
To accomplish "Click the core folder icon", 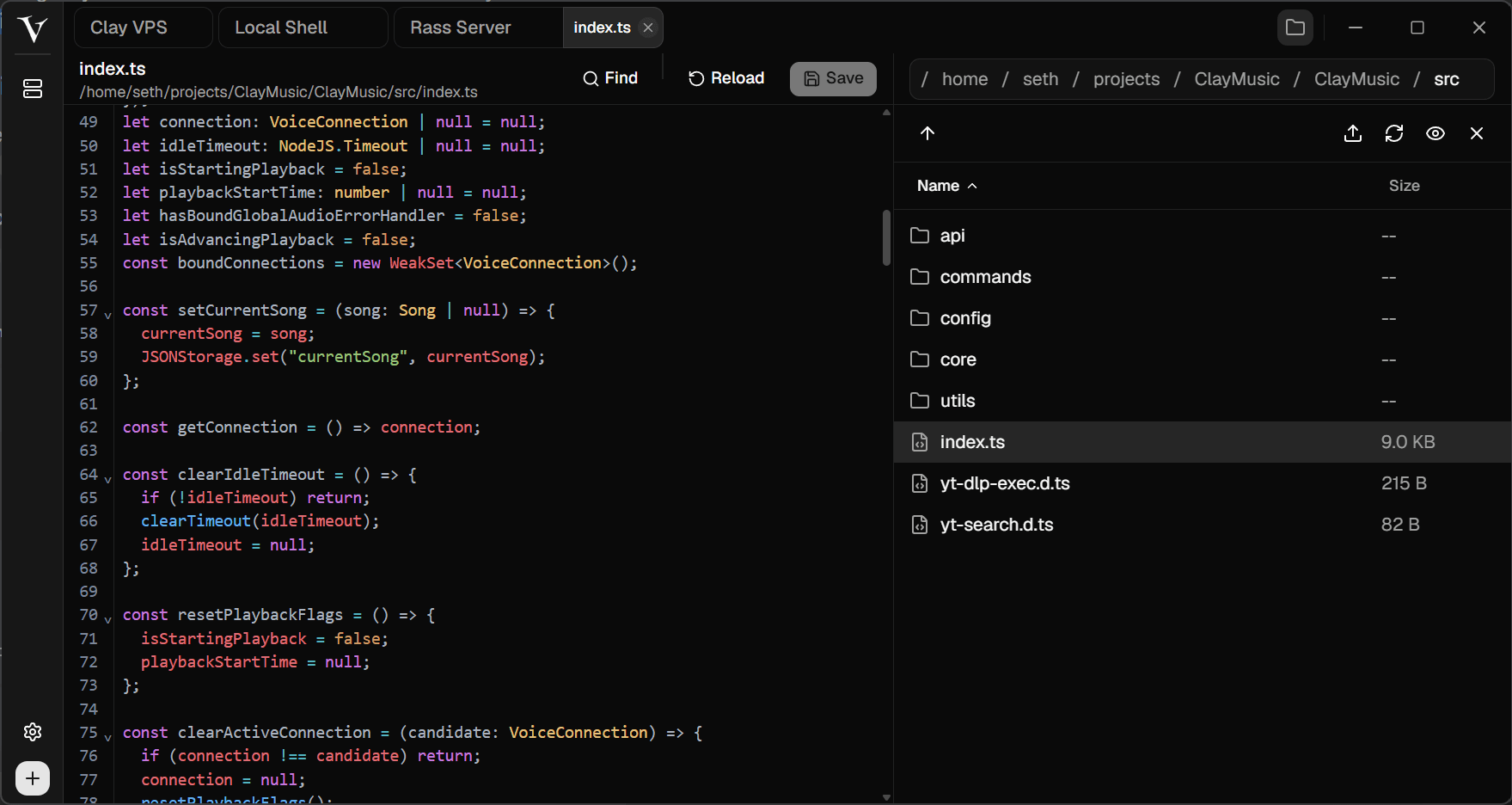I will coord(920,359).
